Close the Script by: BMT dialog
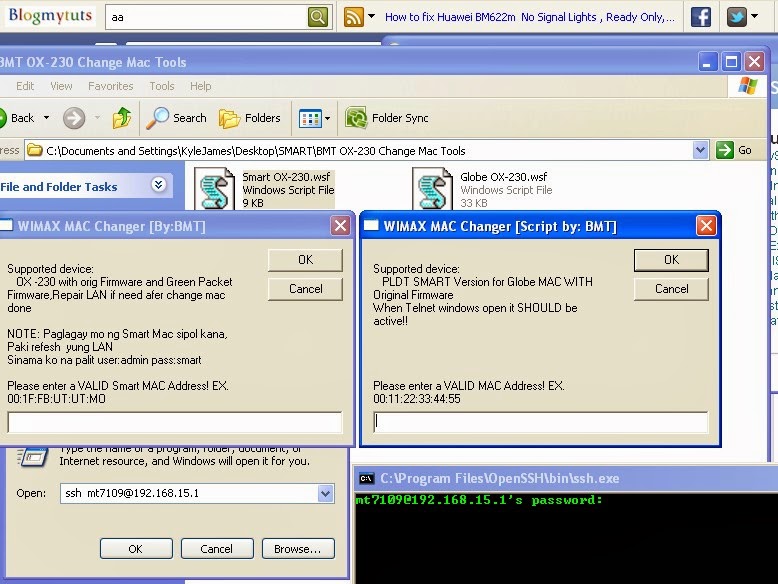778x584 pixels. click(x=706, y=226)
